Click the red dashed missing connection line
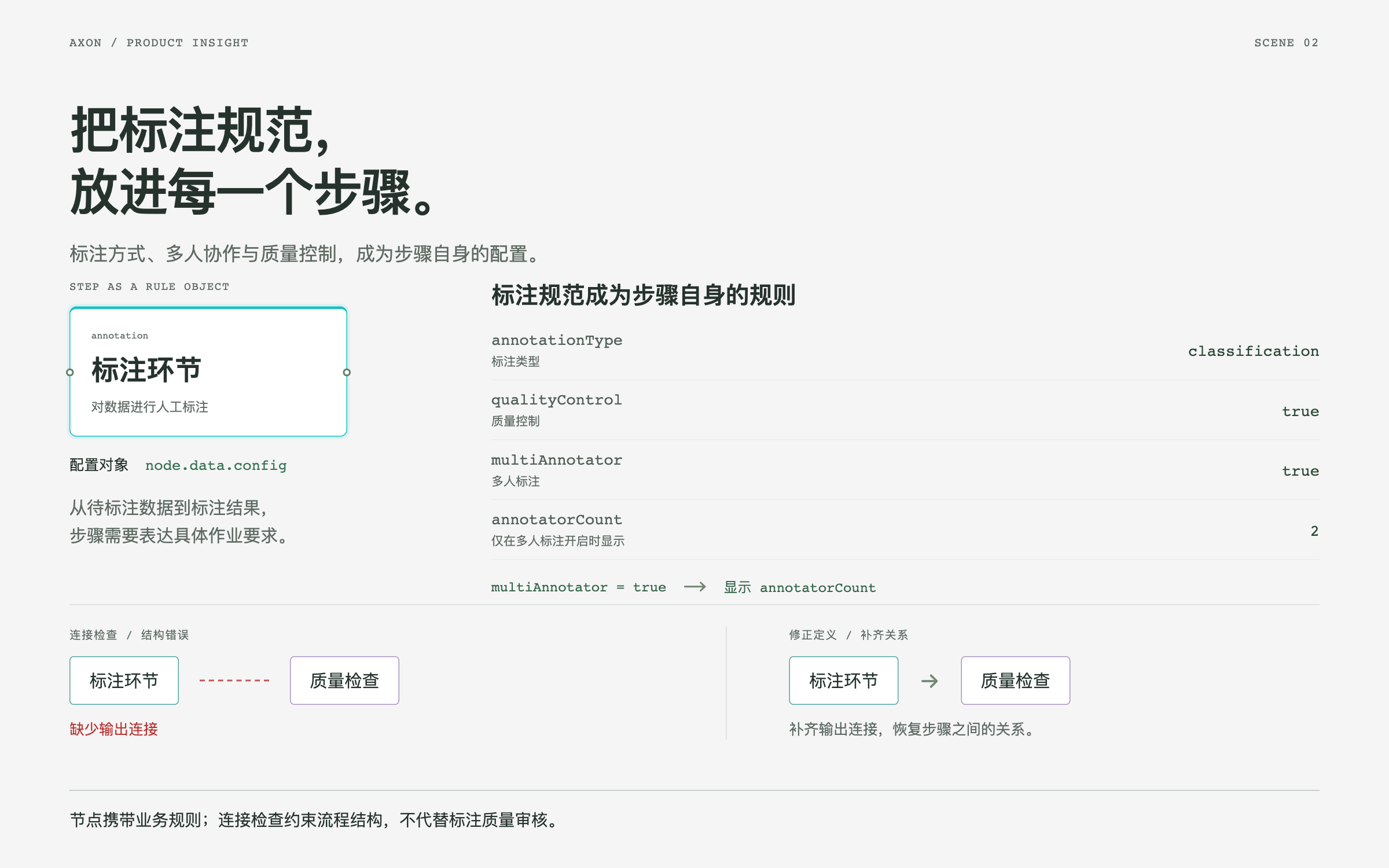The width and height of the screenshot is (1389, 868). [x=234, y=681]
